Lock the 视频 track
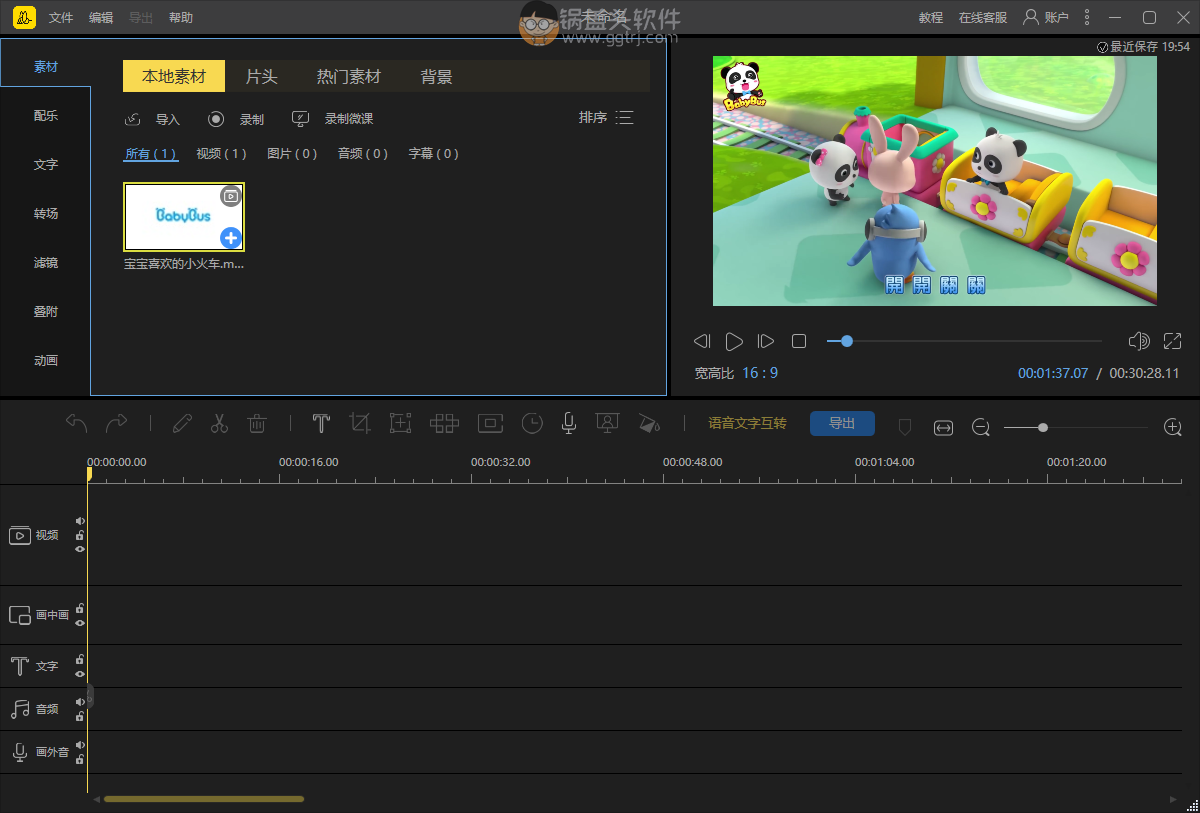The image size is (1200, 813). [x=80, y=535]
